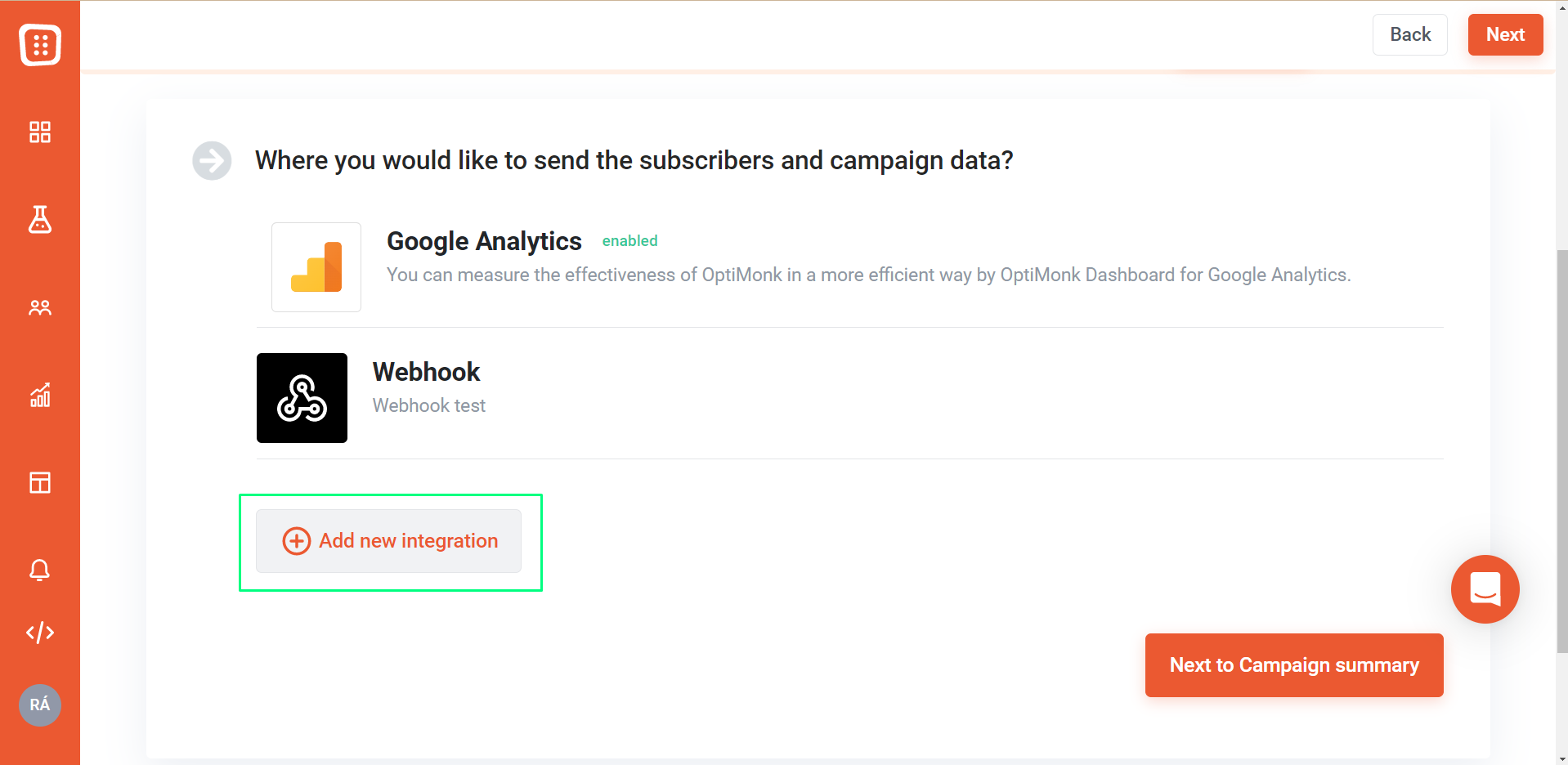Open the Webhook test integration

pos(429,405)
